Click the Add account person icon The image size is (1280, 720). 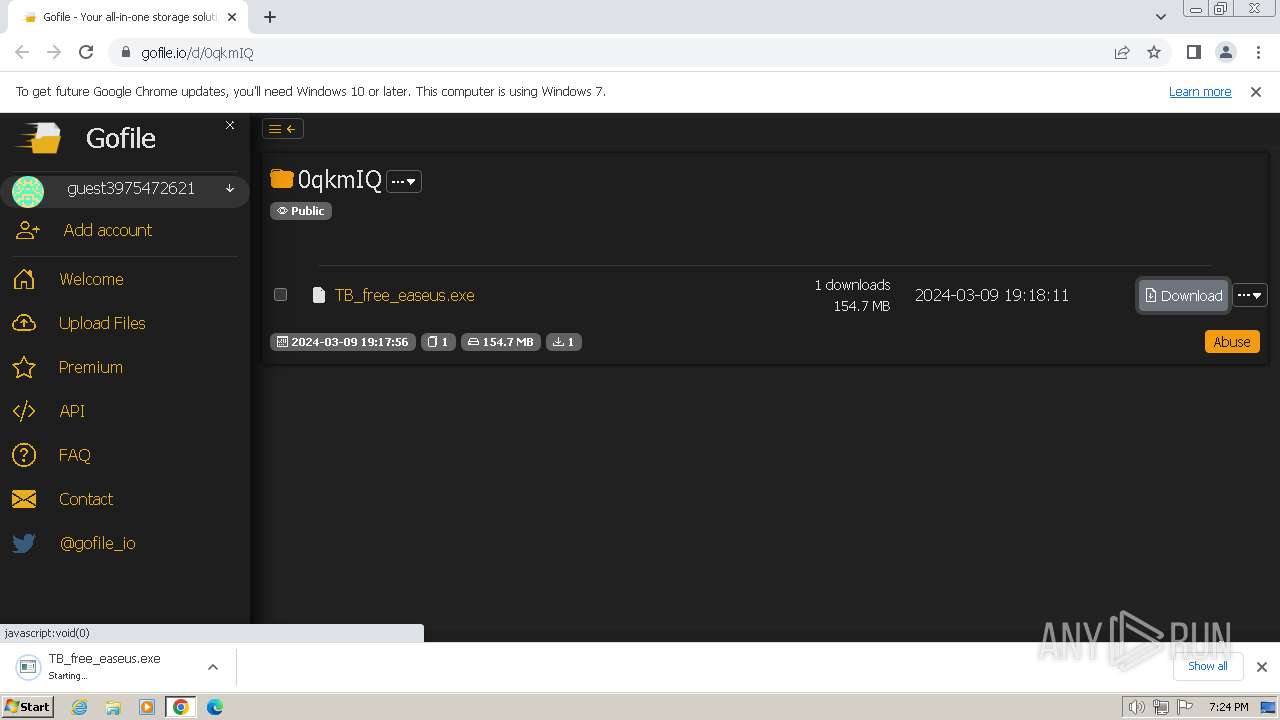click(x=27, y=230)
